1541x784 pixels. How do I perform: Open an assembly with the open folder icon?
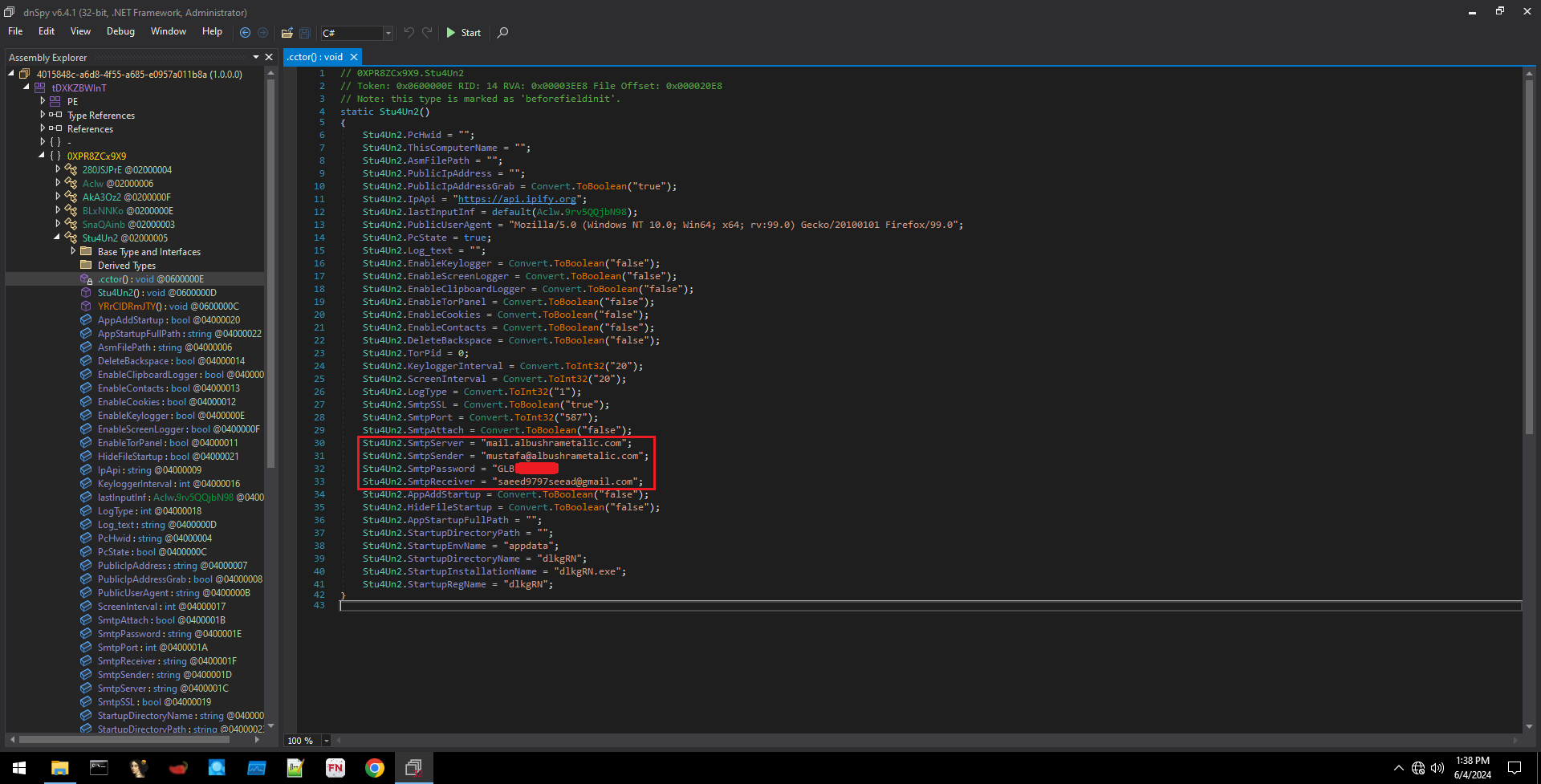pos(287,33)
